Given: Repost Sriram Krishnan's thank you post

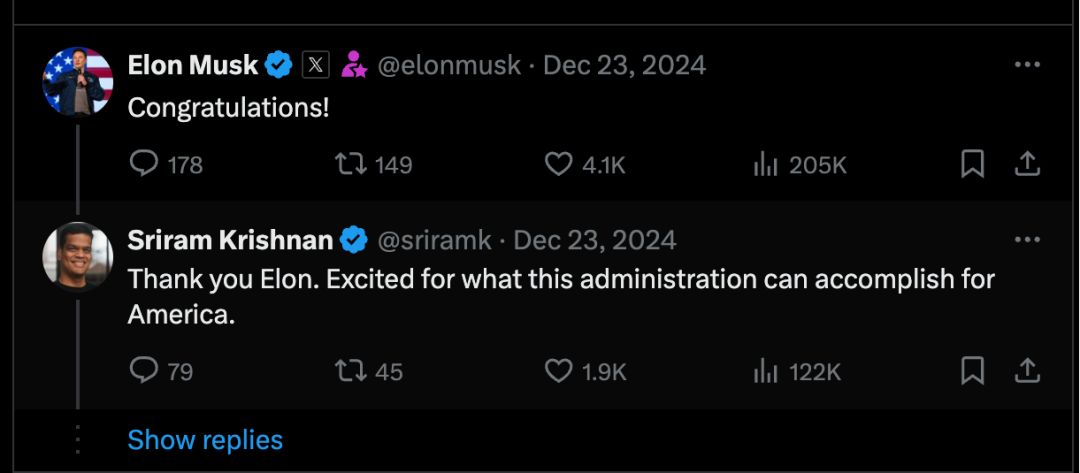Looking at the screenshot, I should coord(351,371).
